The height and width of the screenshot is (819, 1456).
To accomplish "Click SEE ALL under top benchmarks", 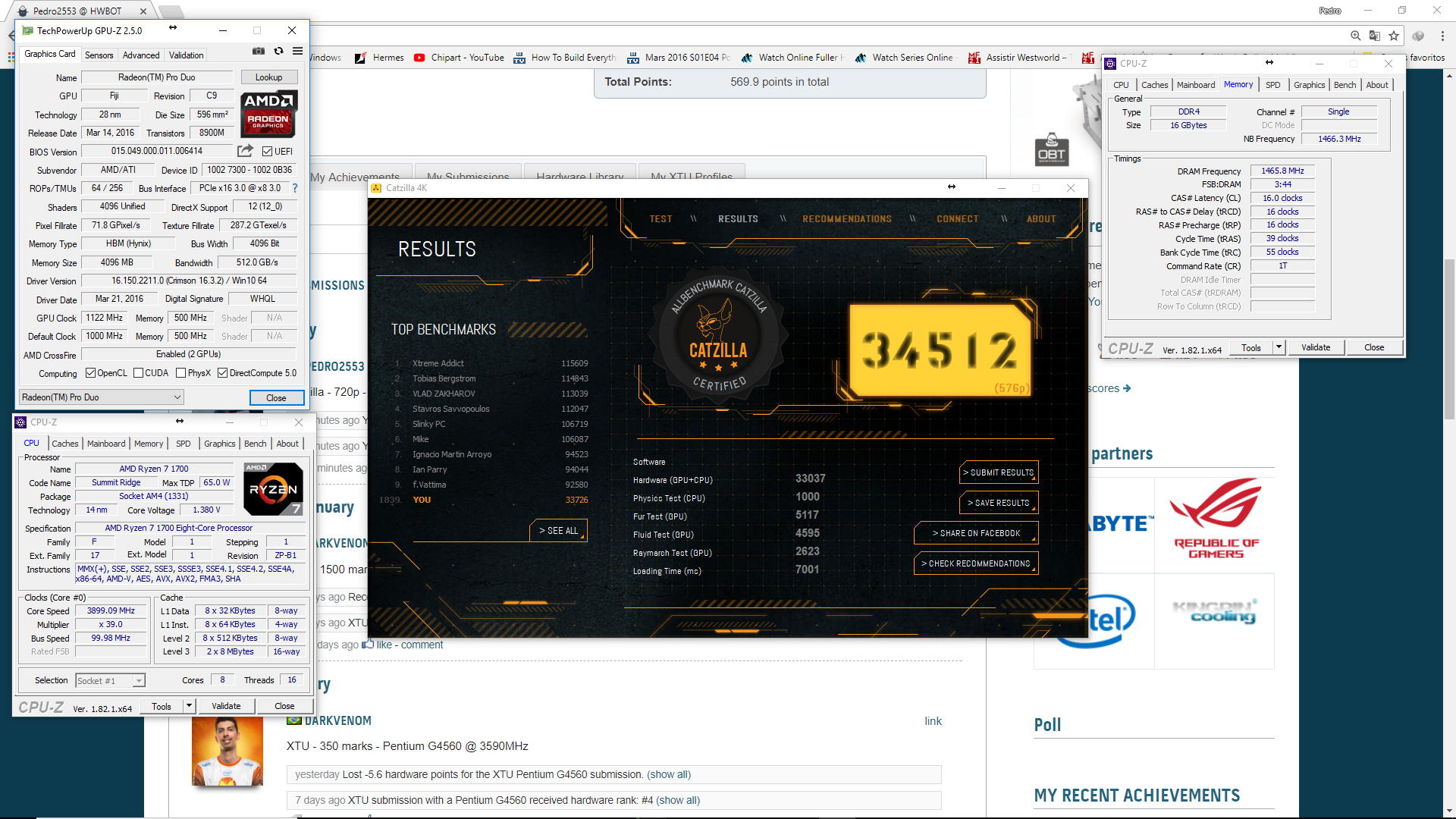I will (x=558, y=531).
